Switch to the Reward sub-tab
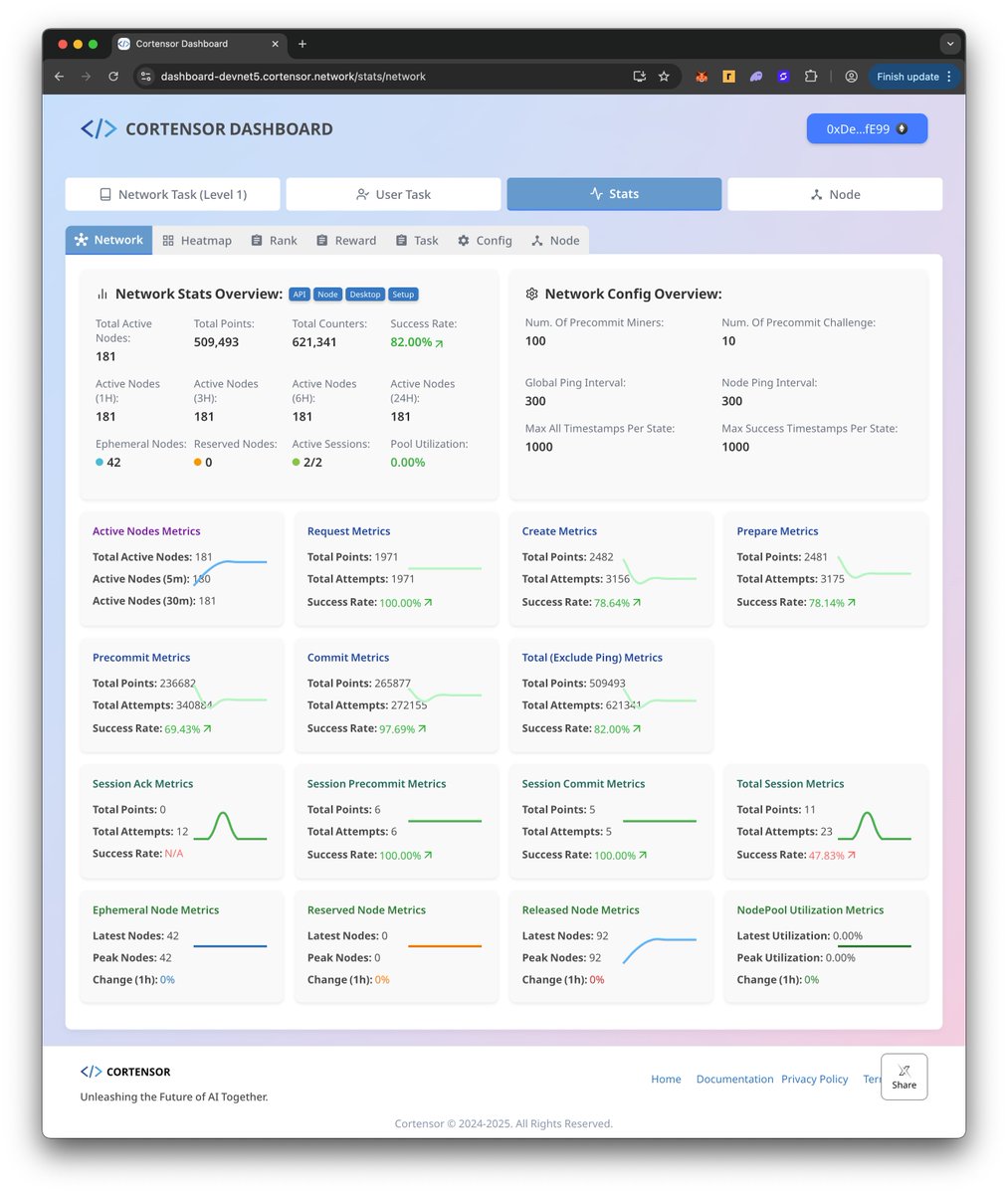This screenshot has width=1008, height=1194. [346, 241]
